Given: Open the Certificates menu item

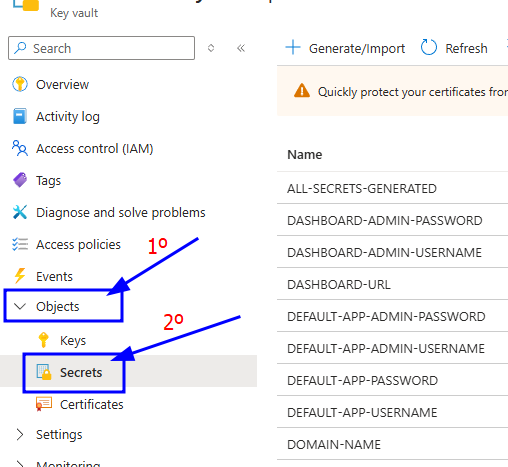Looking at the screenshot, I should point(91,404).
